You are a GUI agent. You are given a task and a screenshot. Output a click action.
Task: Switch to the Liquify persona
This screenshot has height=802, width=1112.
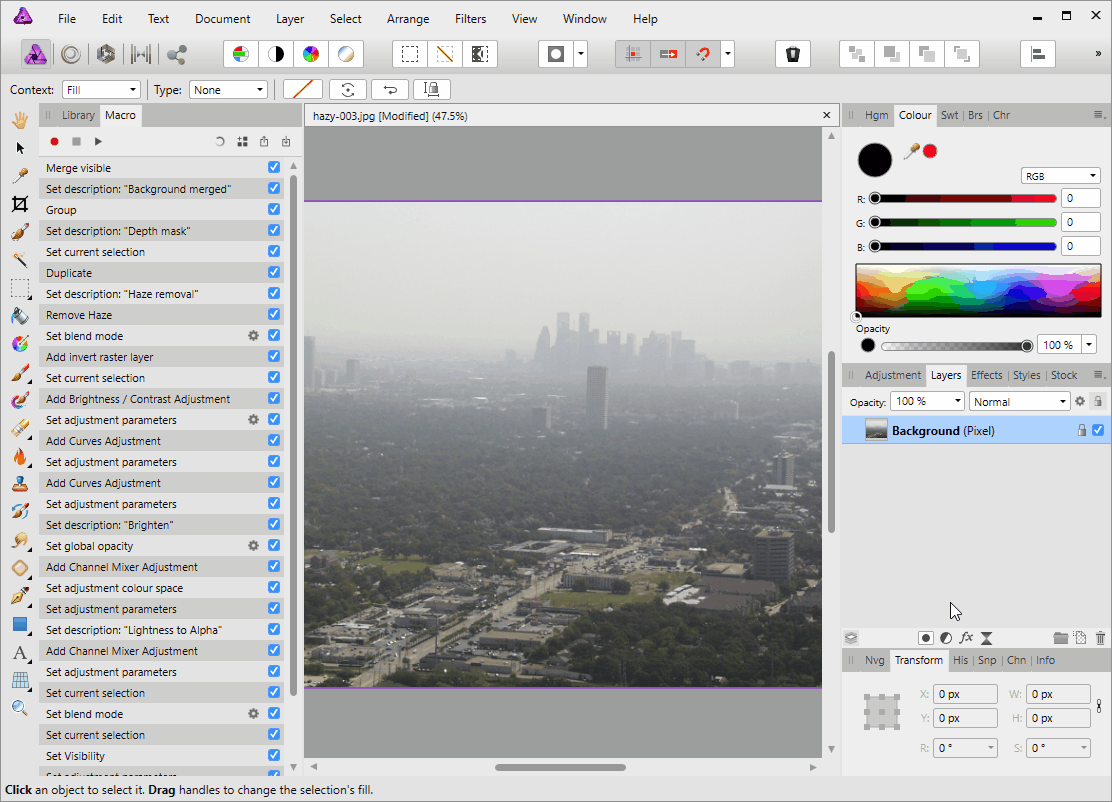click(x=71, y=54)
